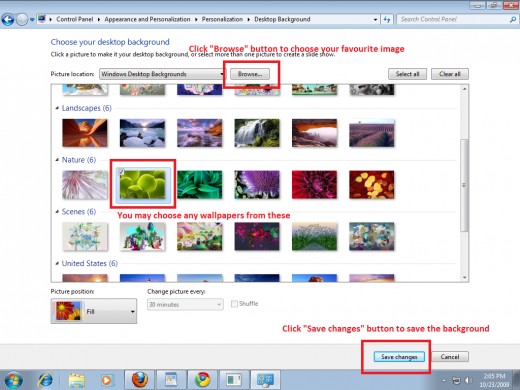Image resolution: width=520 pixels, height=390 pixels.
Task: Collapse the Landscapes group
Action: (x=57, y=108)
